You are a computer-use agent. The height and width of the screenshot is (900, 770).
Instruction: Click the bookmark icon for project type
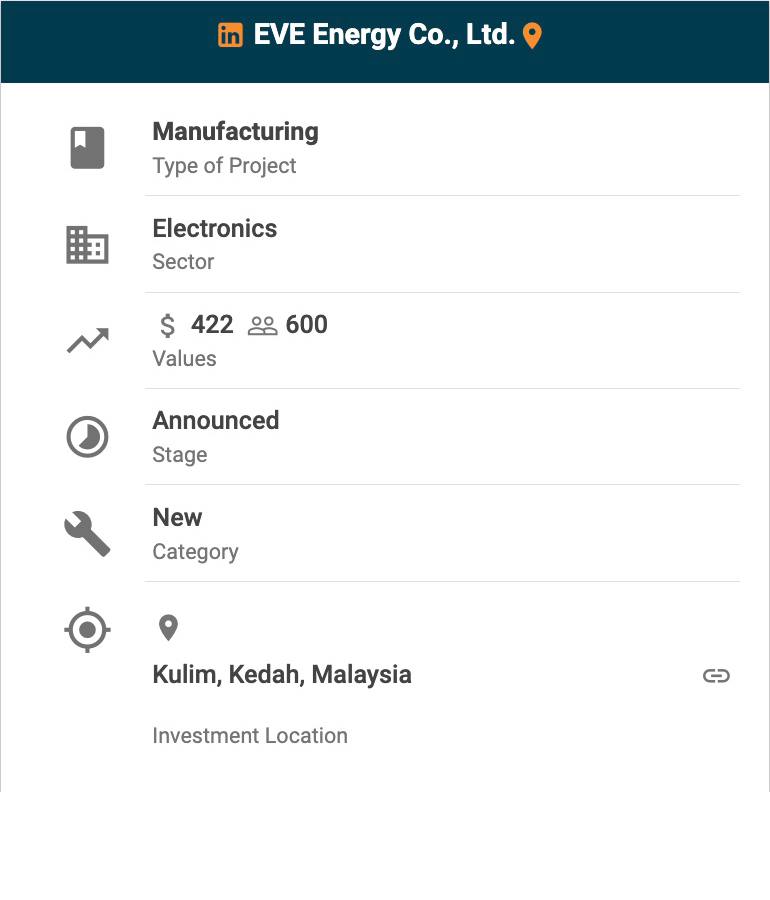pyautogui.click(x=87, y=148)
